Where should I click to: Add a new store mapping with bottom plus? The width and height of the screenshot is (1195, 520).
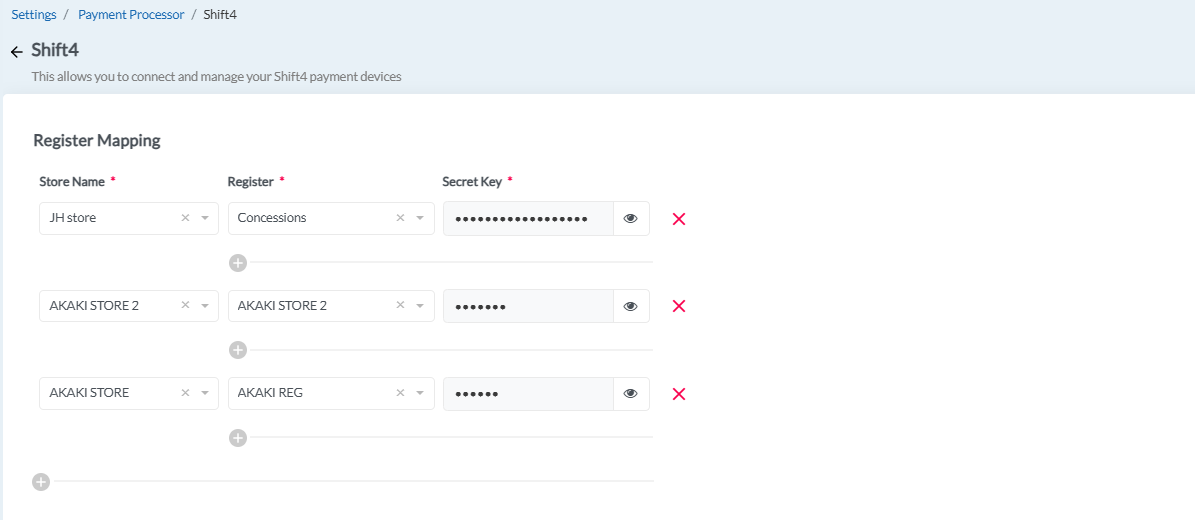41,482
